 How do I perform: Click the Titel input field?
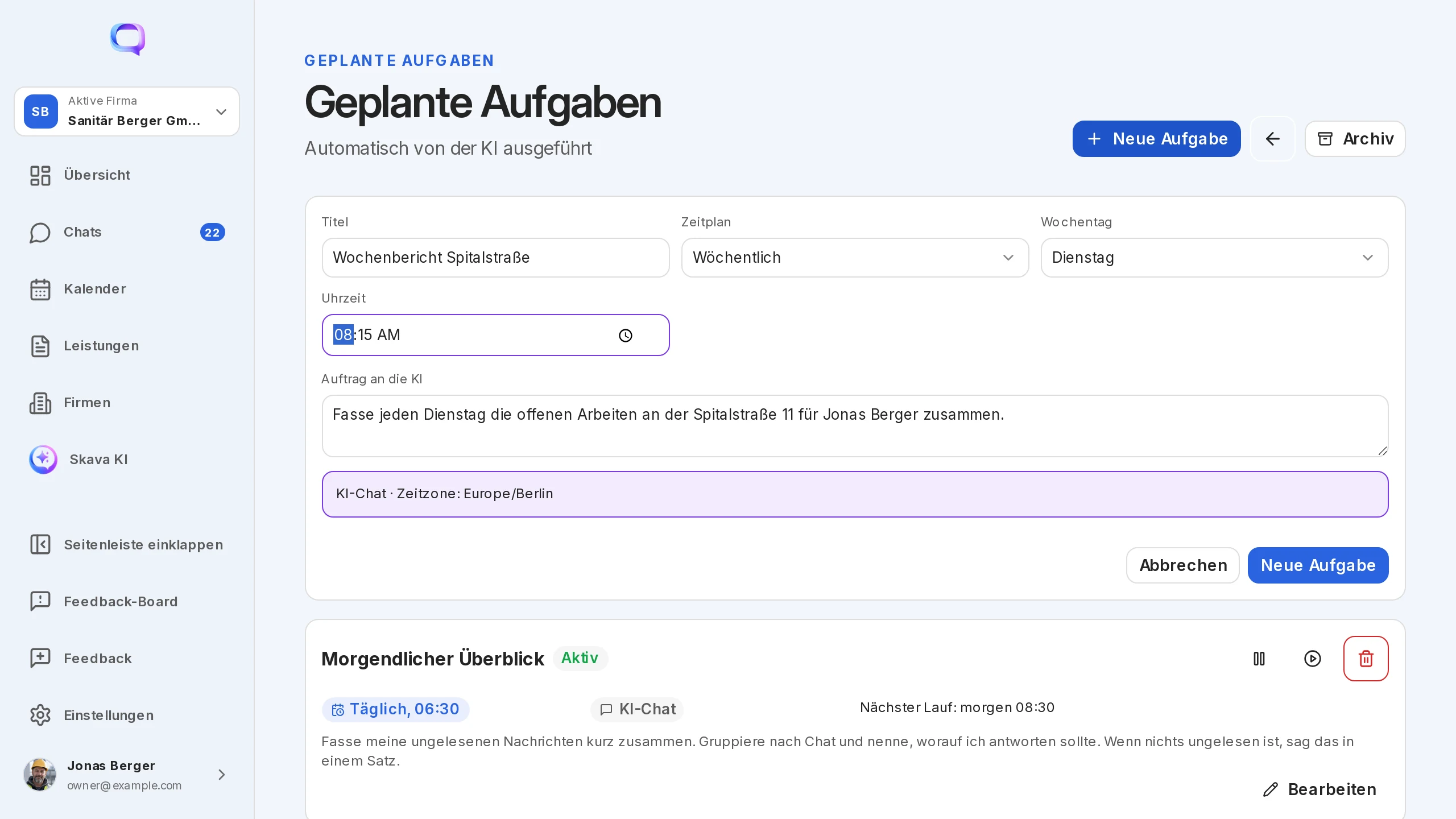tap(495, 258)
